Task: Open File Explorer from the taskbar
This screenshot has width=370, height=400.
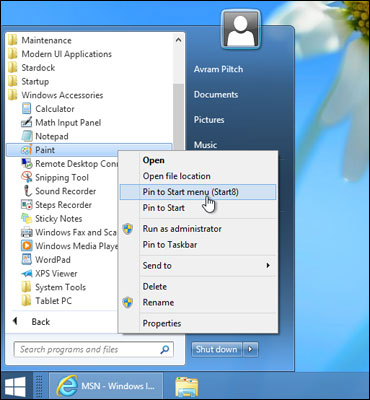Action: [187, 386]
